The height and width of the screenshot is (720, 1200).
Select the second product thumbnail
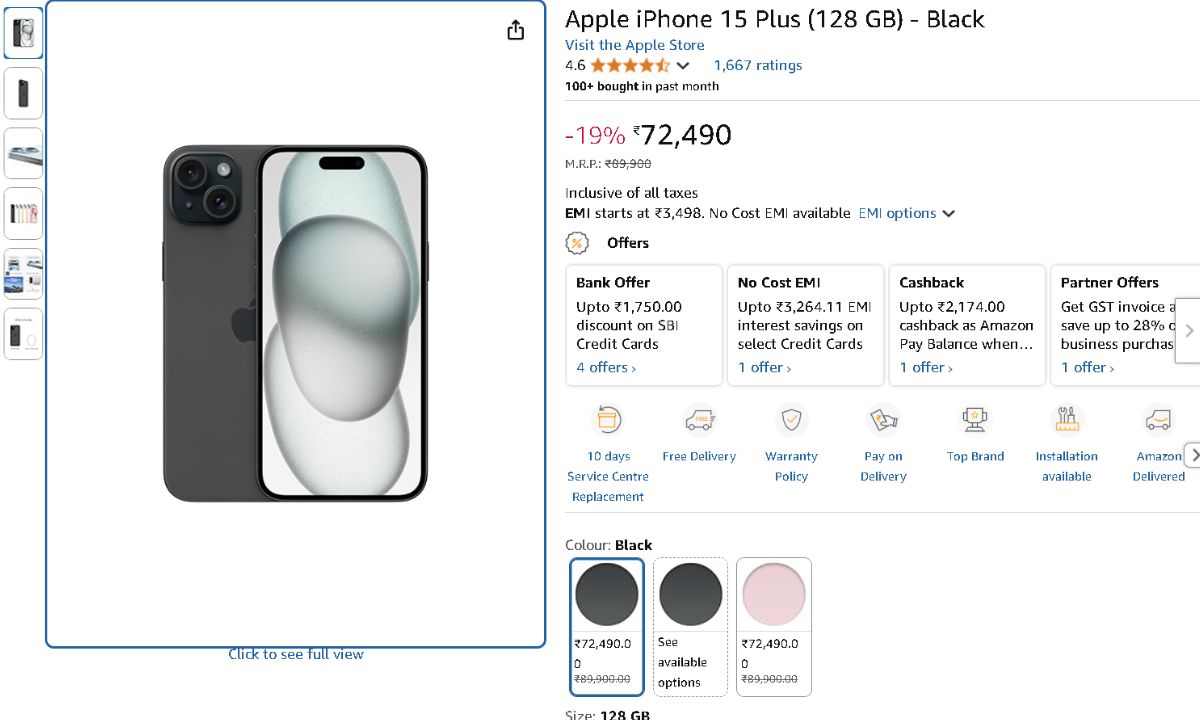[x=23, y=94]
